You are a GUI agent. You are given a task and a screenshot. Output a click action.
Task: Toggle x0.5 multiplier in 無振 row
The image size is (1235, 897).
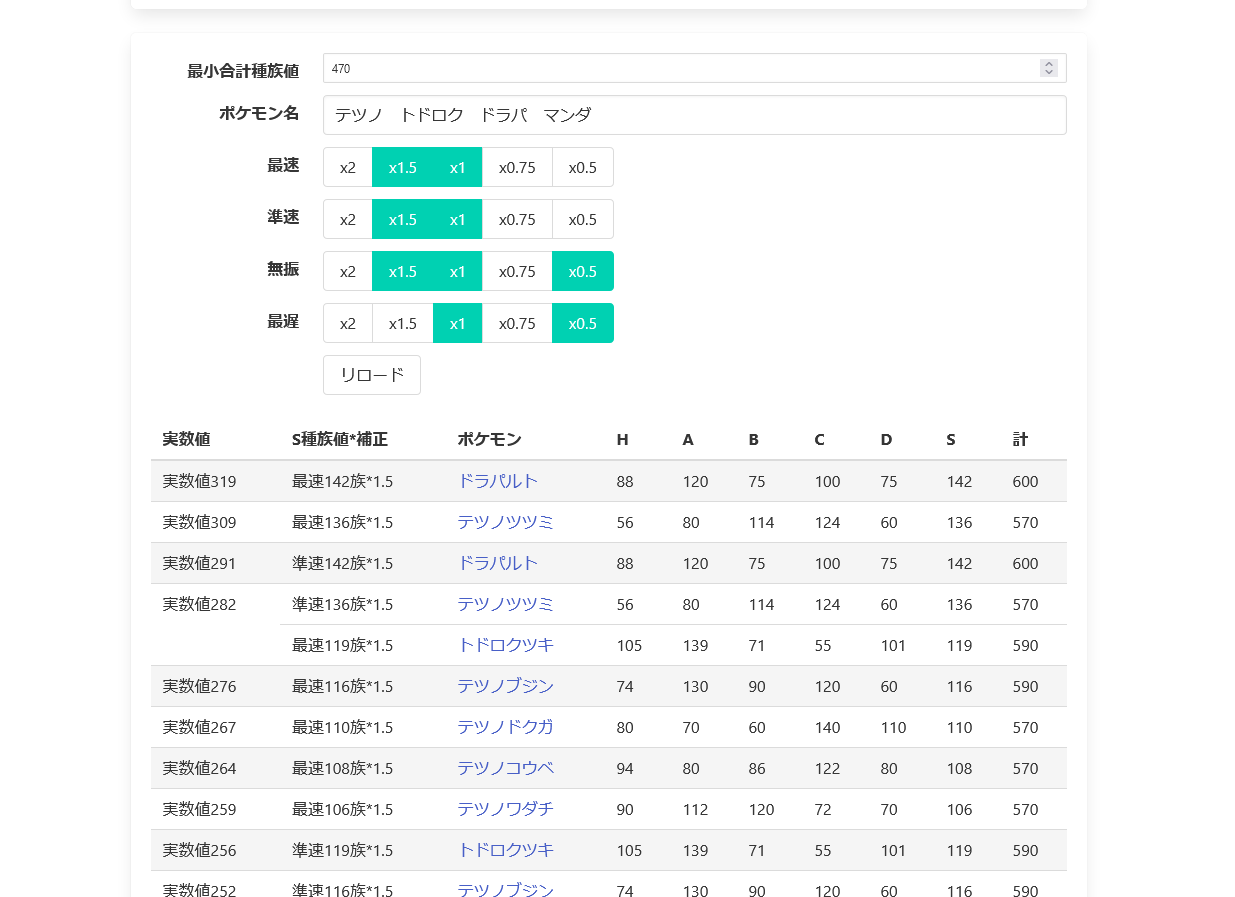coord(583,271)
